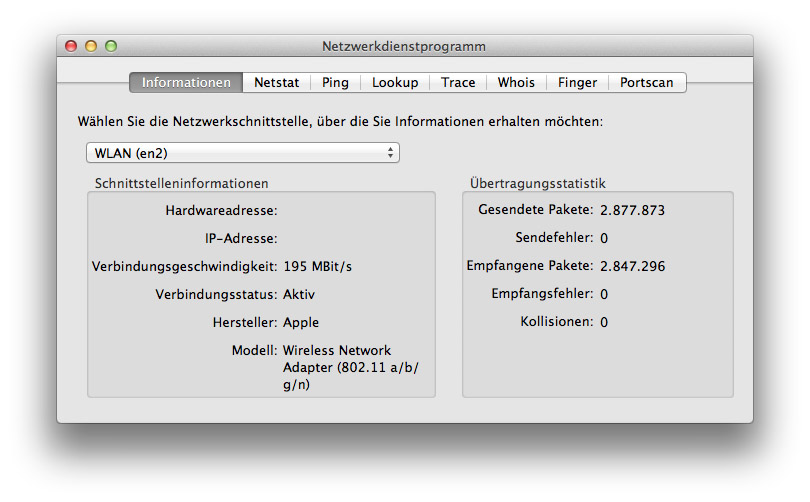Zoom window with the green button

pyautogui.click(x=111, y=46)
